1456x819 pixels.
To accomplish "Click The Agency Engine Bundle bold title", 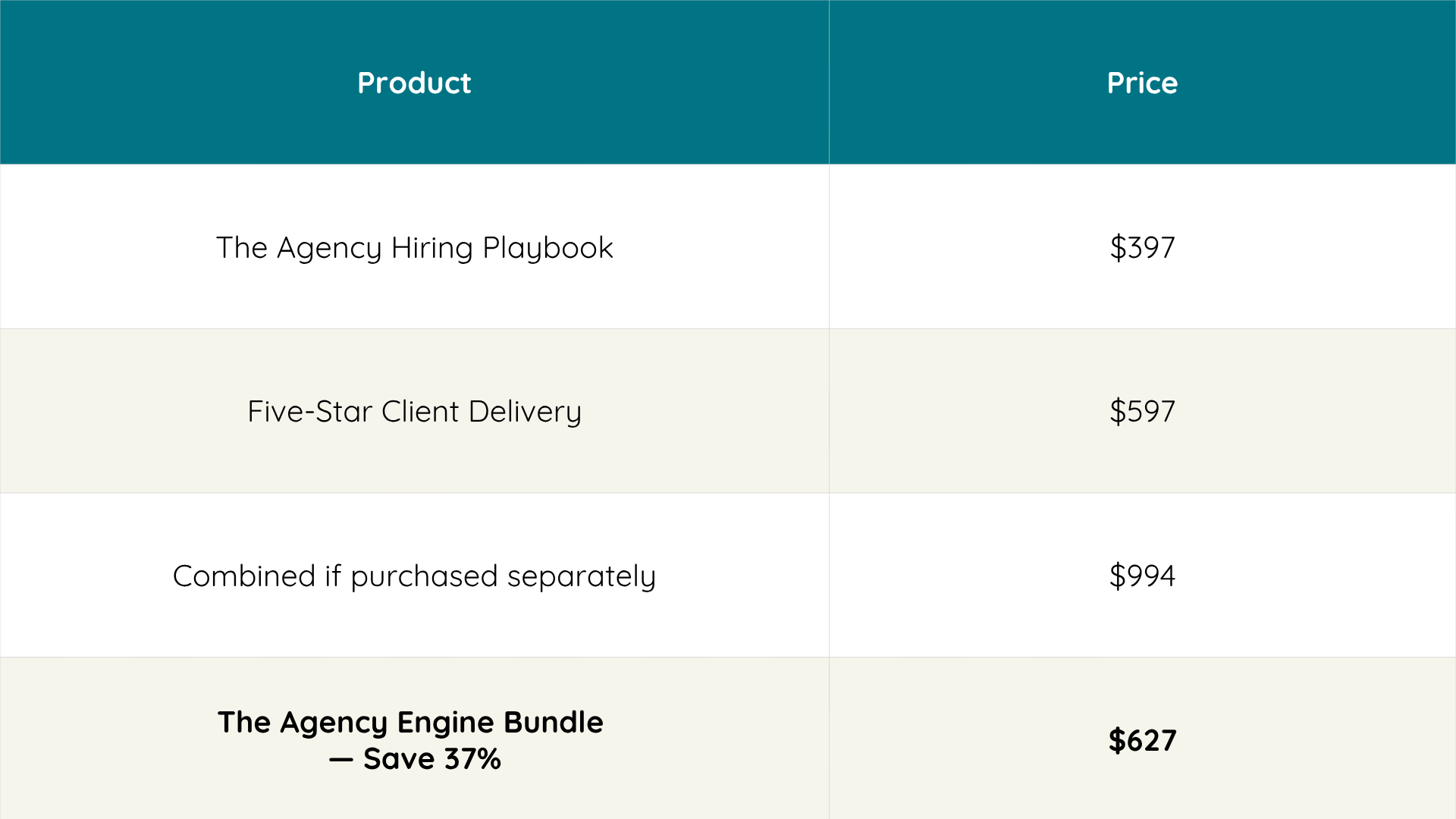I will (410, 722).
